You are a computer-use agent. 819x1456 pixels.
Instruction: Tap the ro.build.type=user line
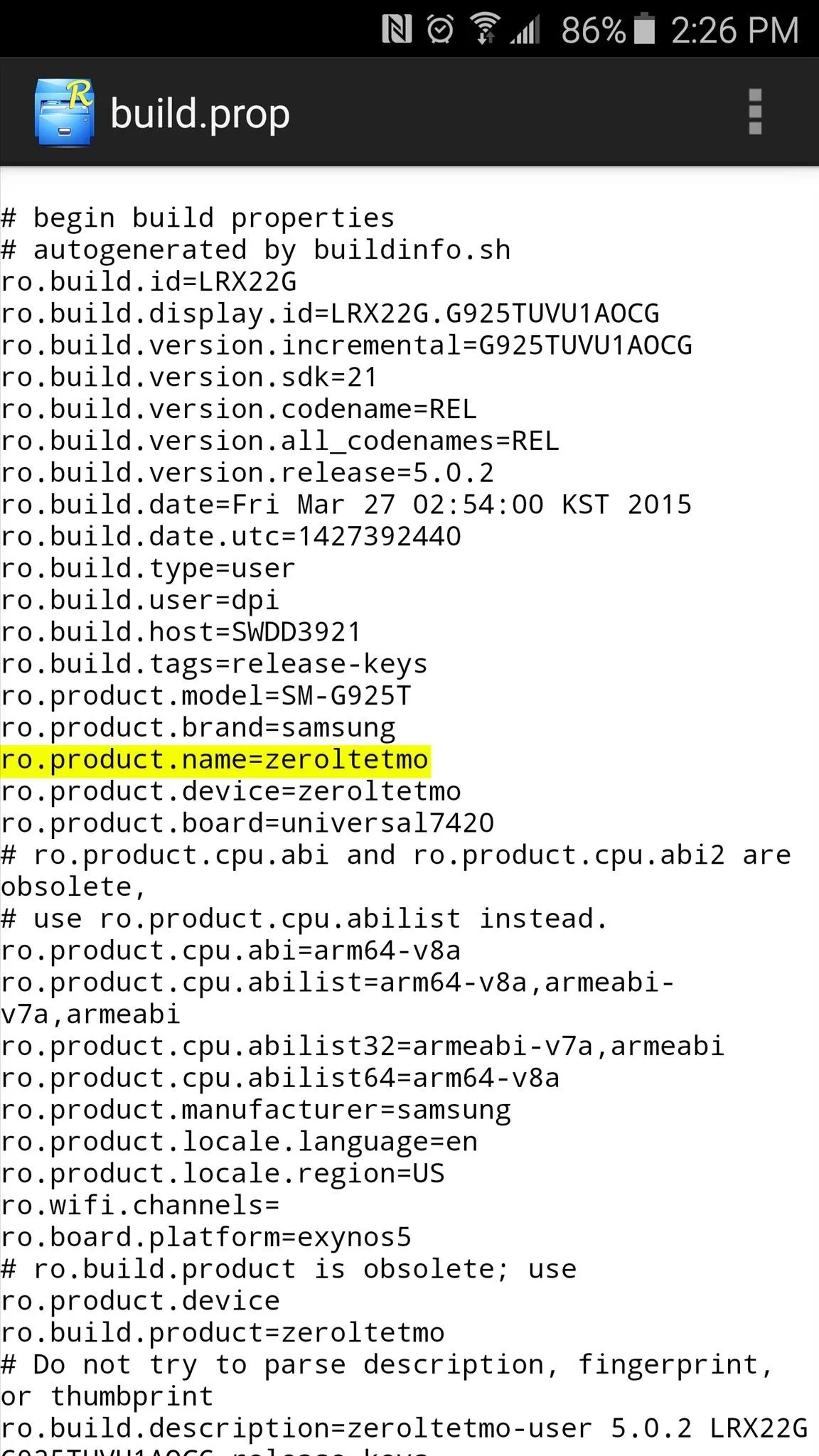[x=148, y=569]
